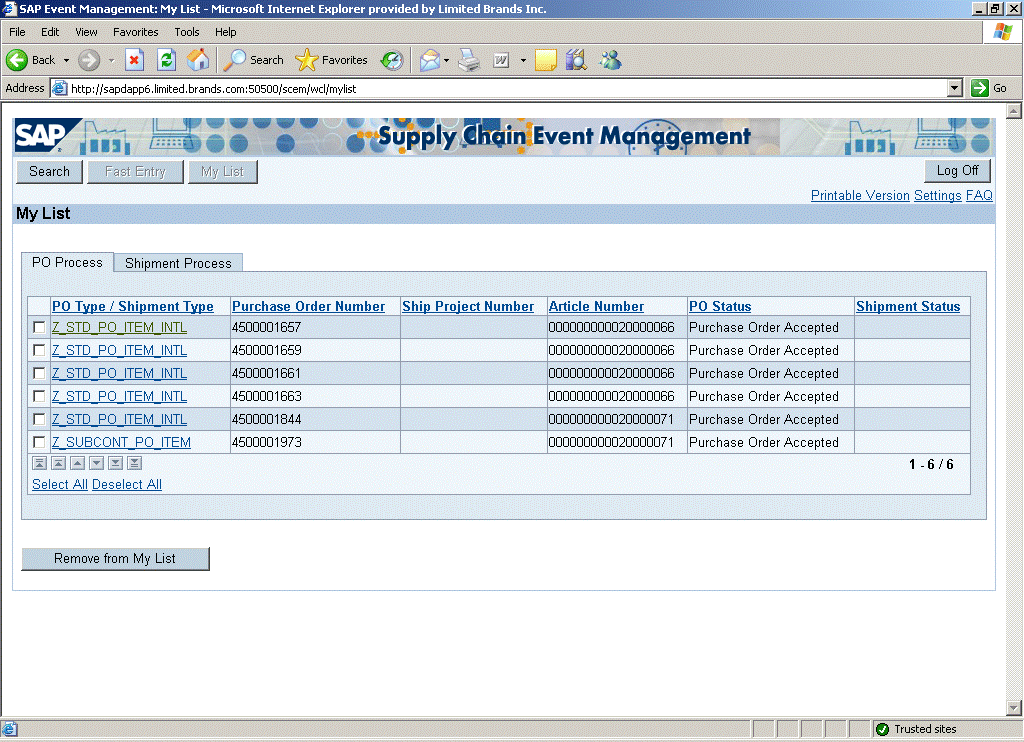The image size is (1024, 742).
Task: Select the PO Process tab
Action: point(67,263)
